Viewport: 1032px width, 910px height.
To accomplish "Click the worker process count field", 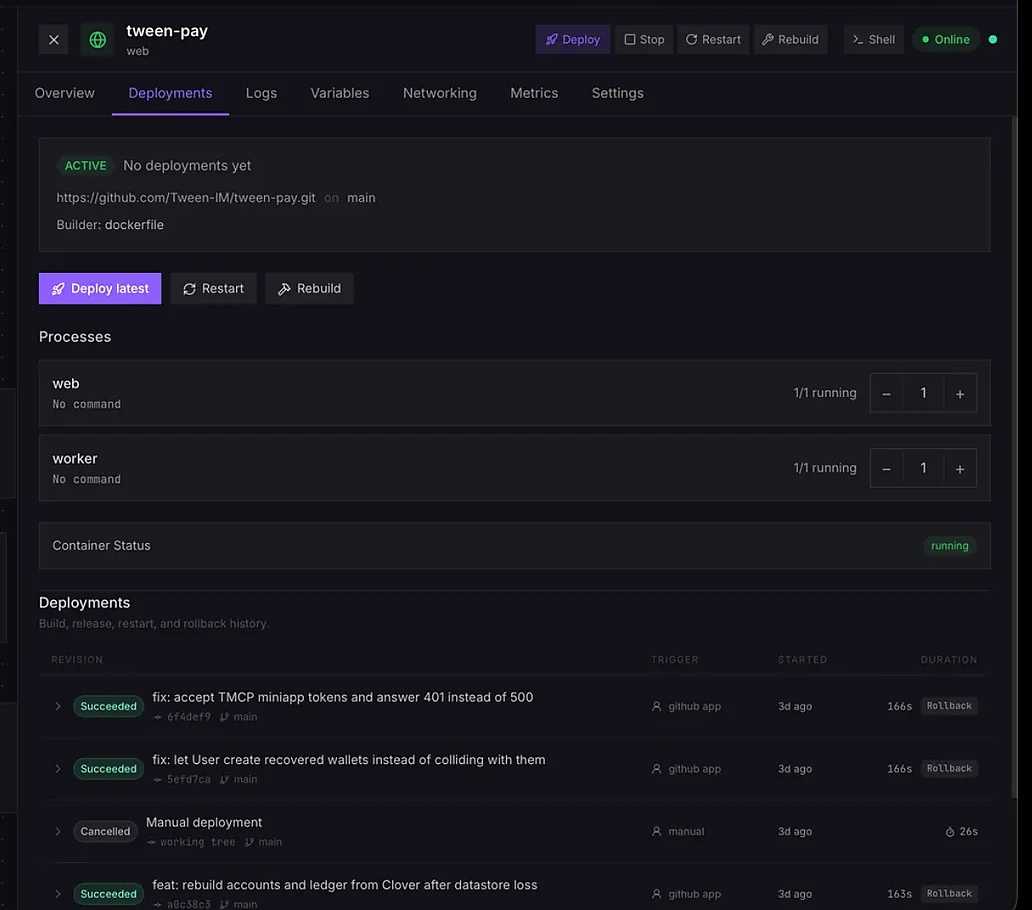I will click(x=923, y=468).
